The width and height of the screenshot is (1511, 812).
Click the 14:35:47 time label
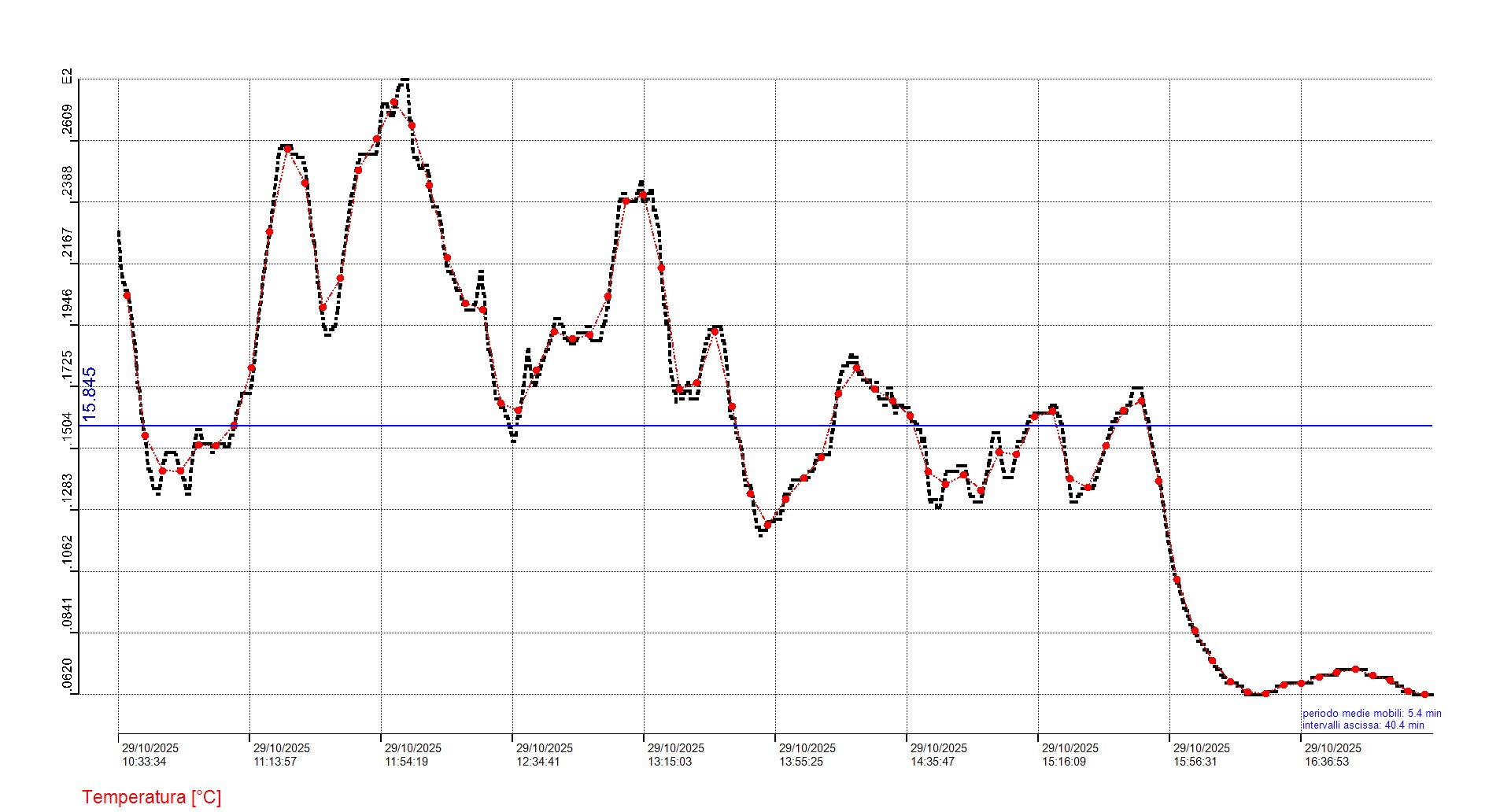[933, 762]
